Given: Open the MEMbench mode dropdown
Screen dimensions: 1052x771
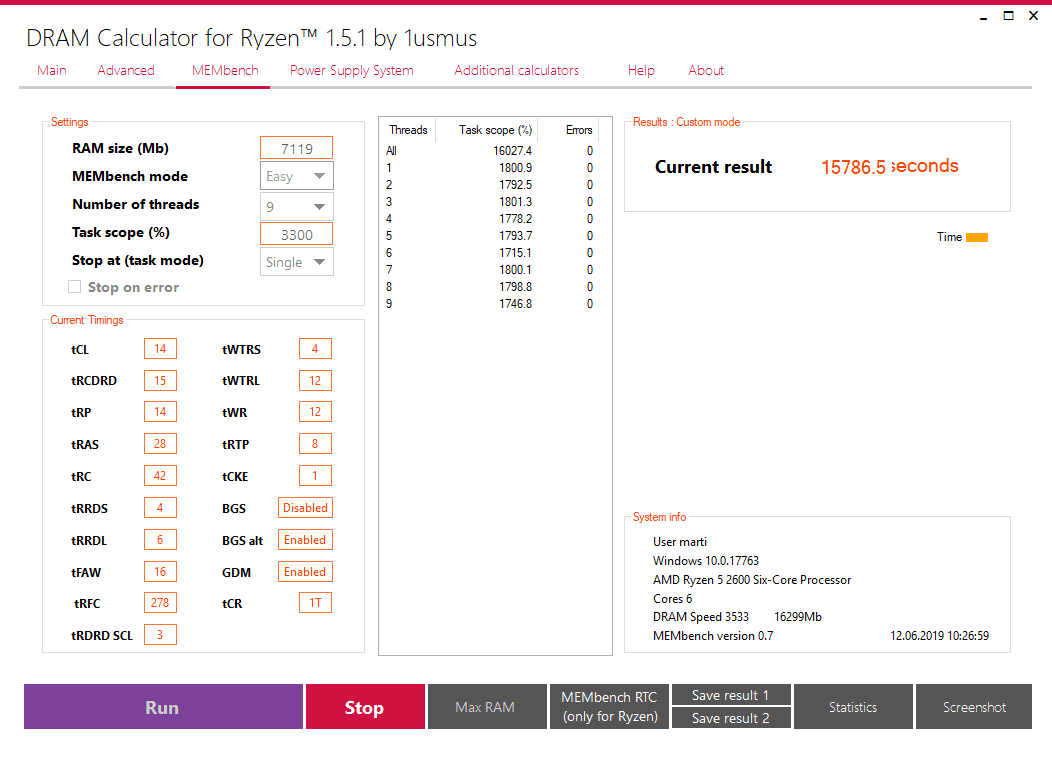Looking at the screenshot, I should pyautogui.click(x=297, y=176).
